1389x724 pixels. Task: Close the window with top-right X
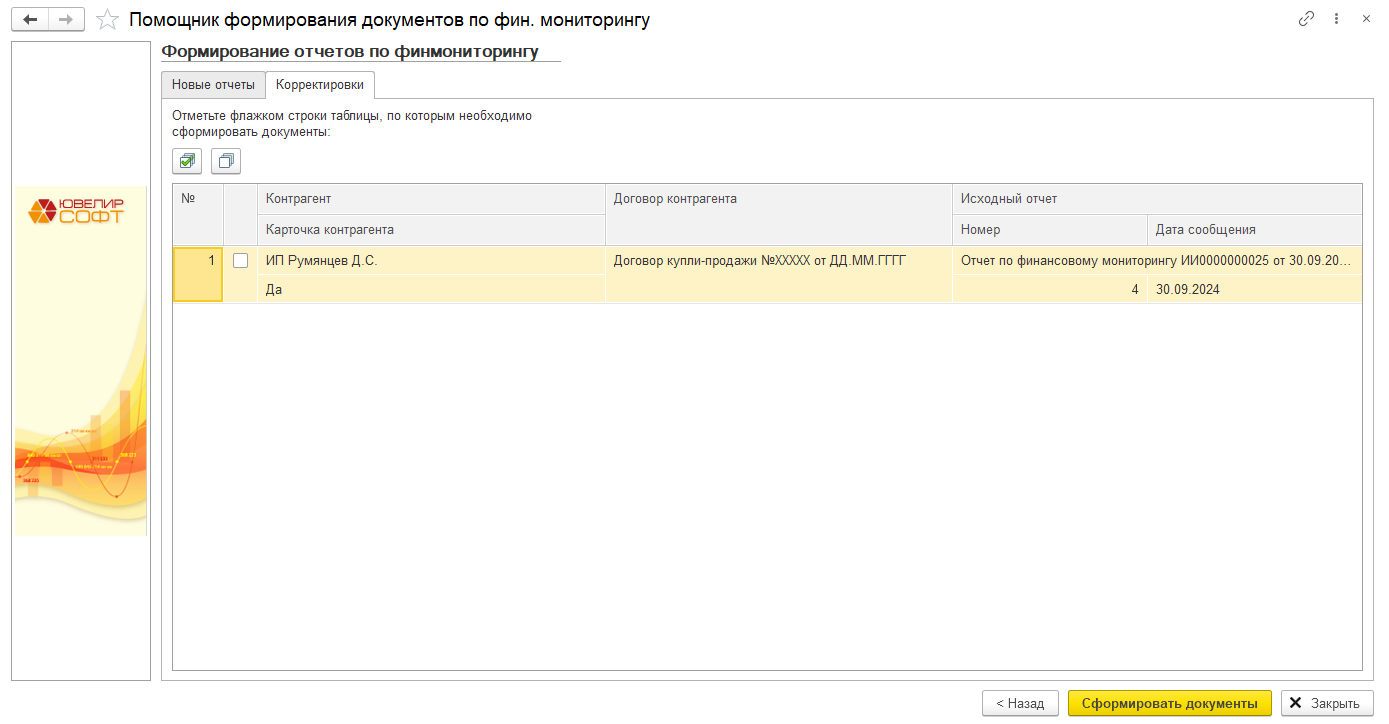1366,19
